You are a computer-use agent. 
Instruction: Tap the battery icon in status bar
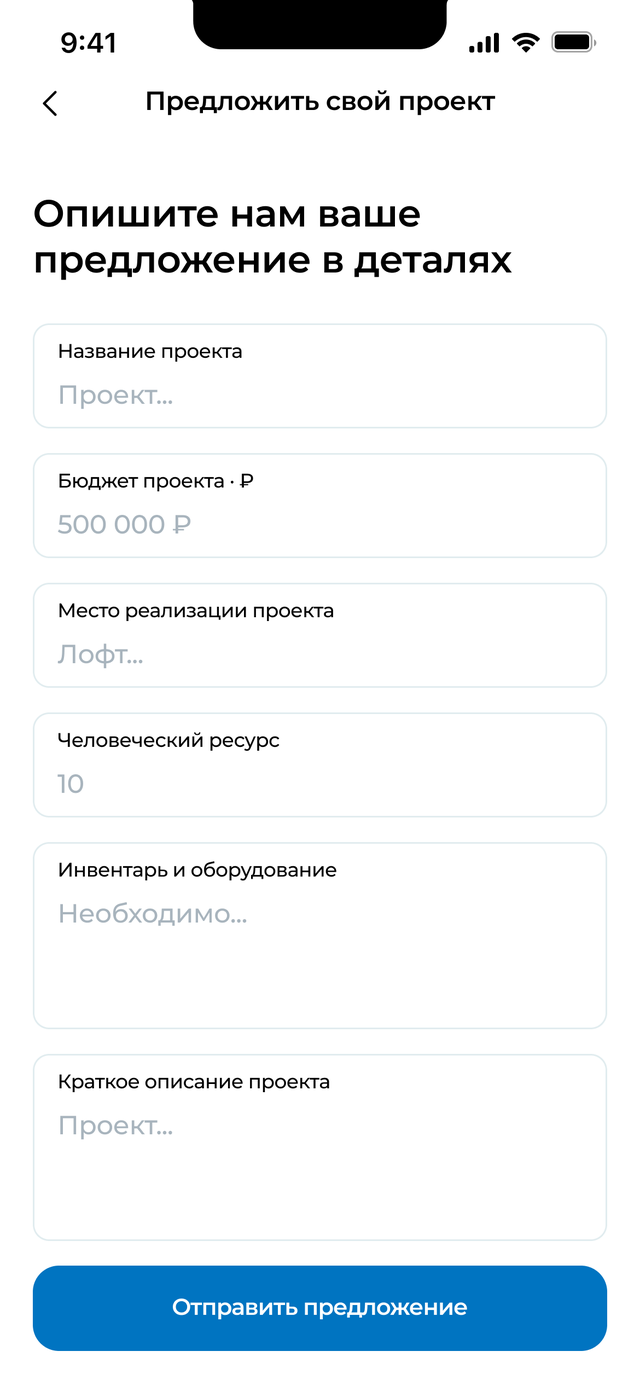tap(574, 43)
